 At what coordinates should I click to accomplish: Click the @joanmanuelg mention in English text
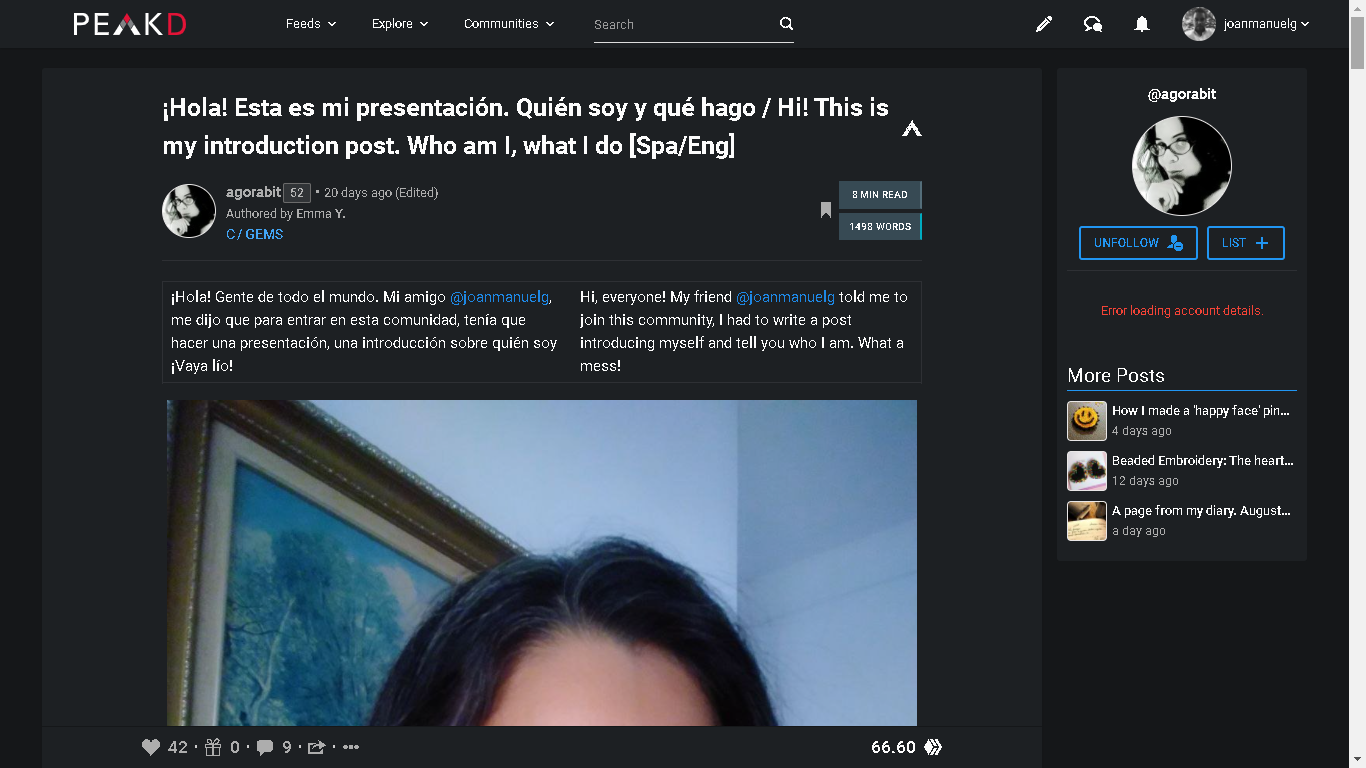point(785,297)
